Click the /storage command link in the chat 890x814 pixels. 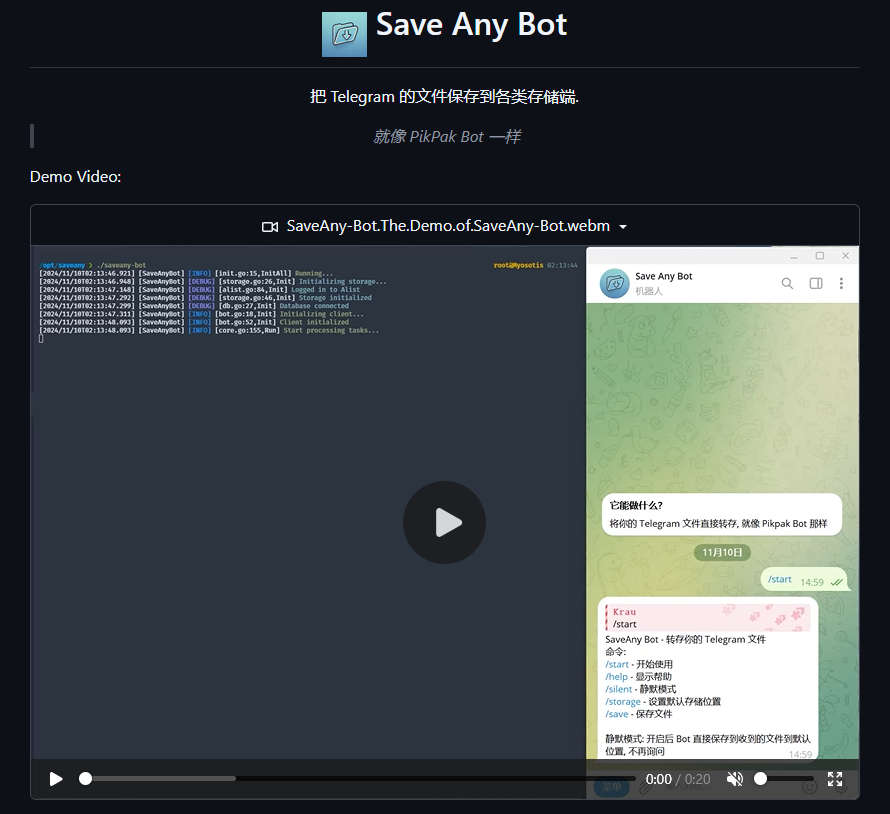pyautogui.click(x=623, y=702)
